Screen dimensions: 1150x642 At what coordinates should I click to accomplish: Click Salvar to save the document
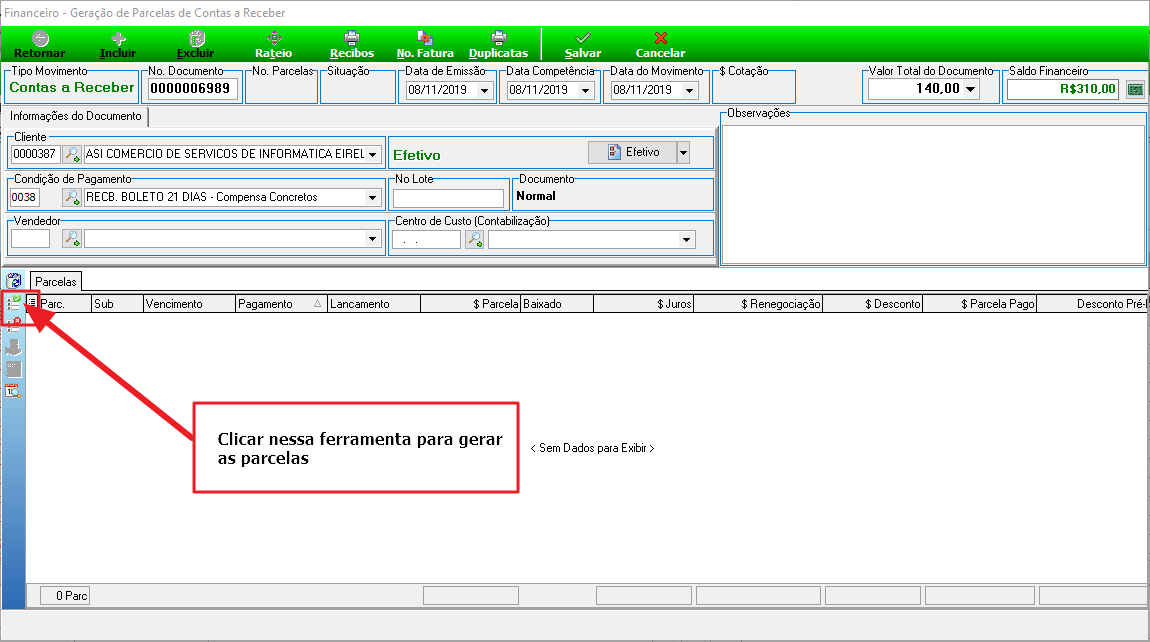tap(583, 45)
